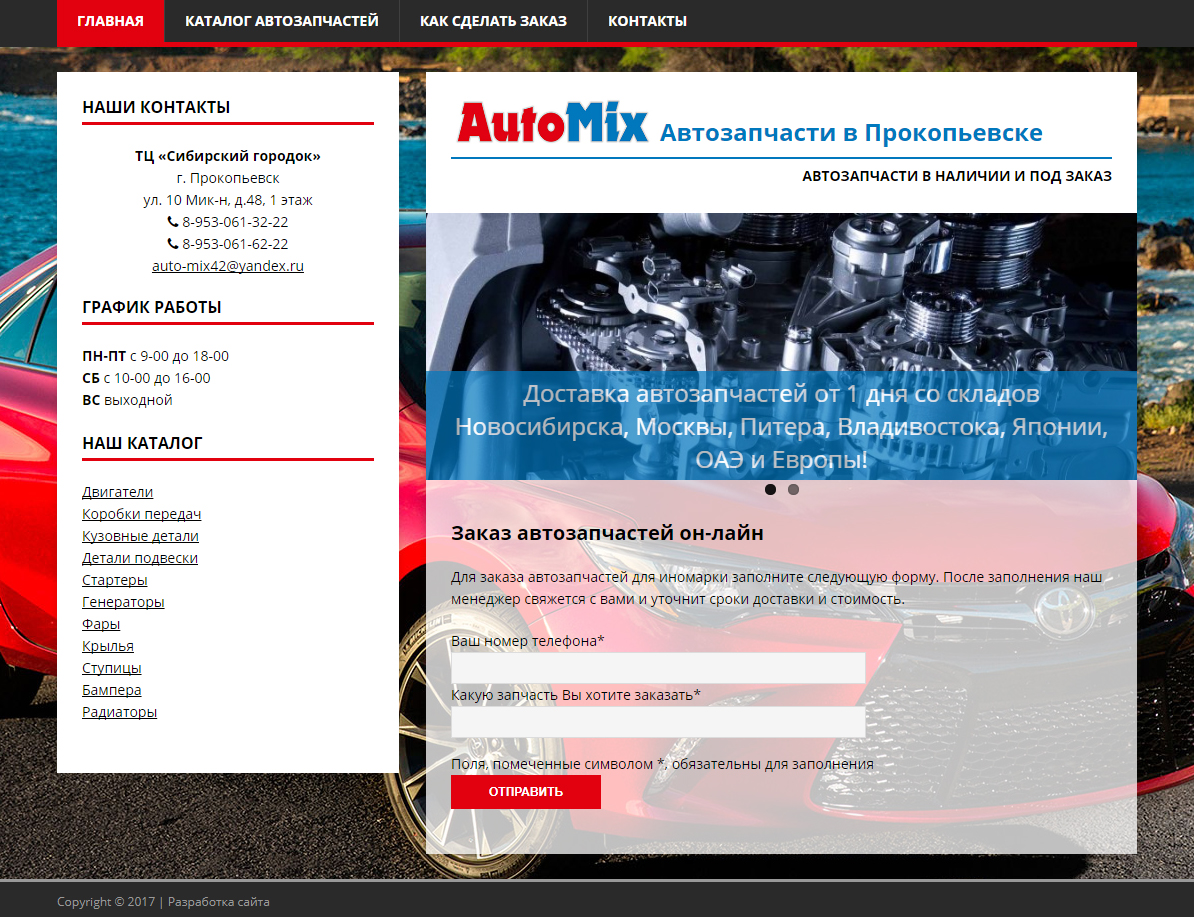This screenshot has height=917, width=1194.
Task: Click ТЦ «Сибирский городок» address text
Action: pos(228,156)
